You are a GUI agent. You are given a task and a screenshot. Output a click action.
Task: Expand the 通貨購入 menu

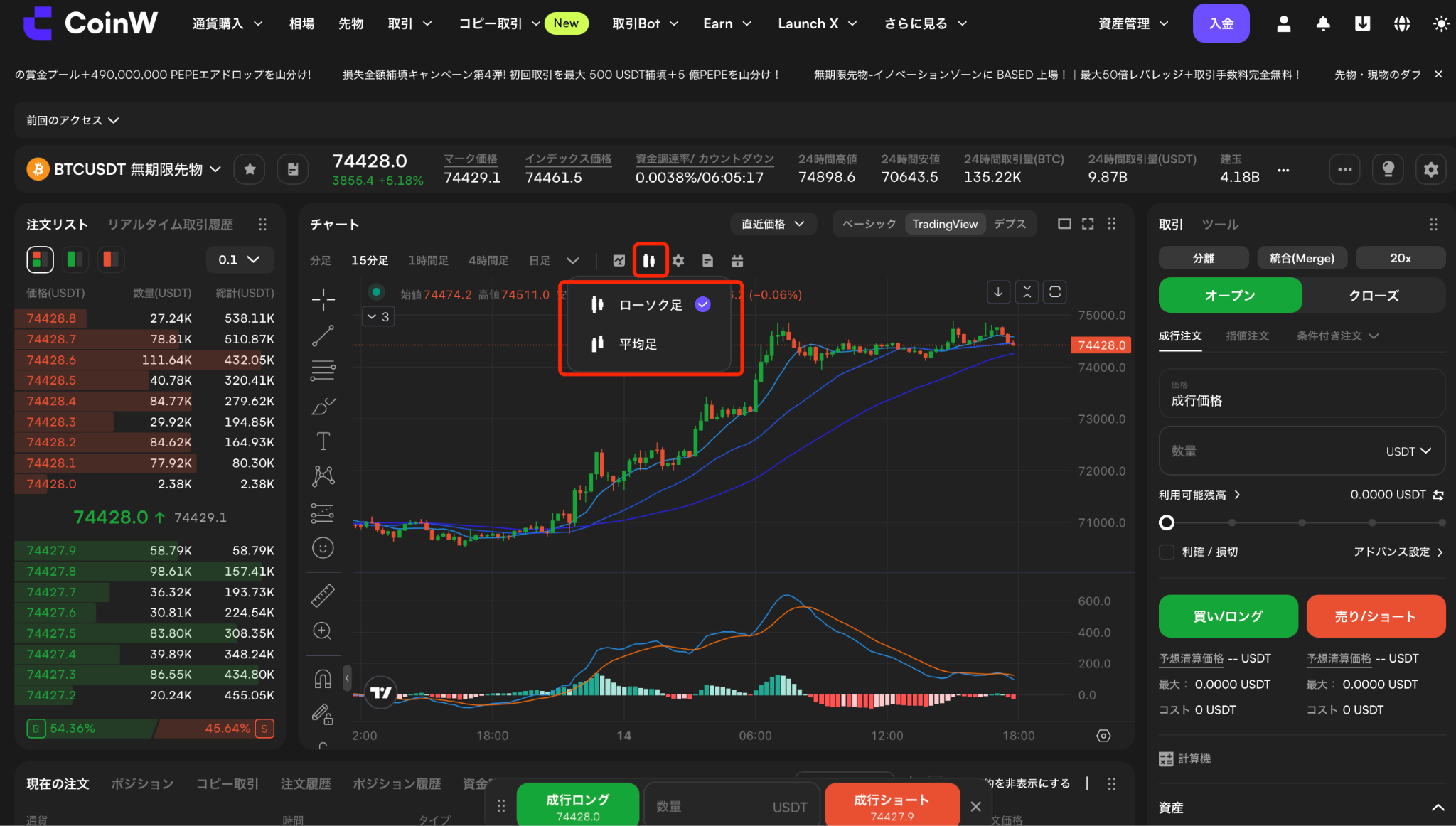(x=227, y=24)
